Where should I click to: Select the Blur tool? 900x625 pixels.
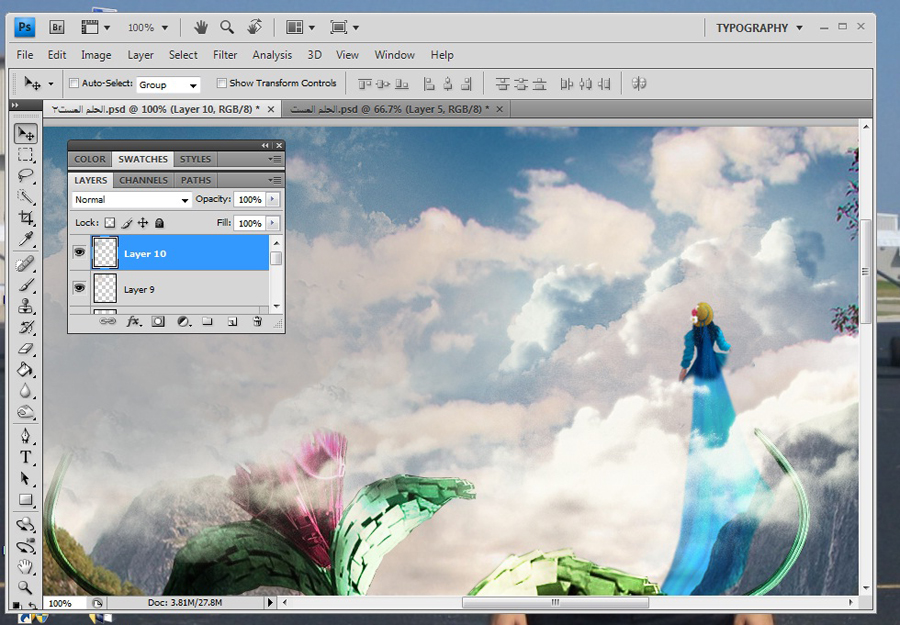25,390
